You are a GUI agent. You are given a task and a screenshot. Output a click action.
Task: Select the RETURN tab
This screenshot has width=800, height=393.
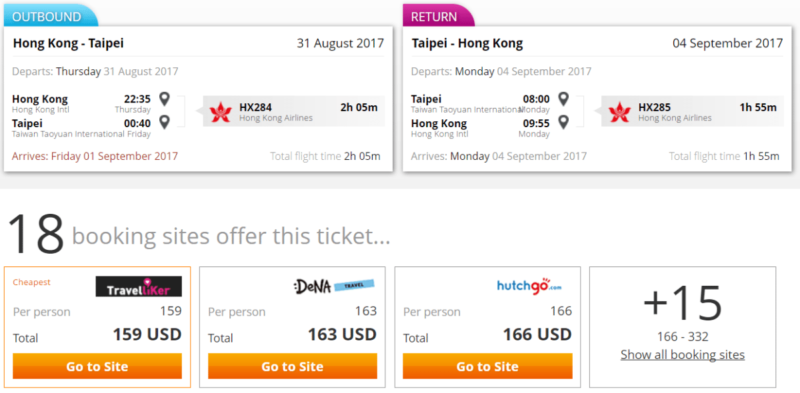[438, 16]
